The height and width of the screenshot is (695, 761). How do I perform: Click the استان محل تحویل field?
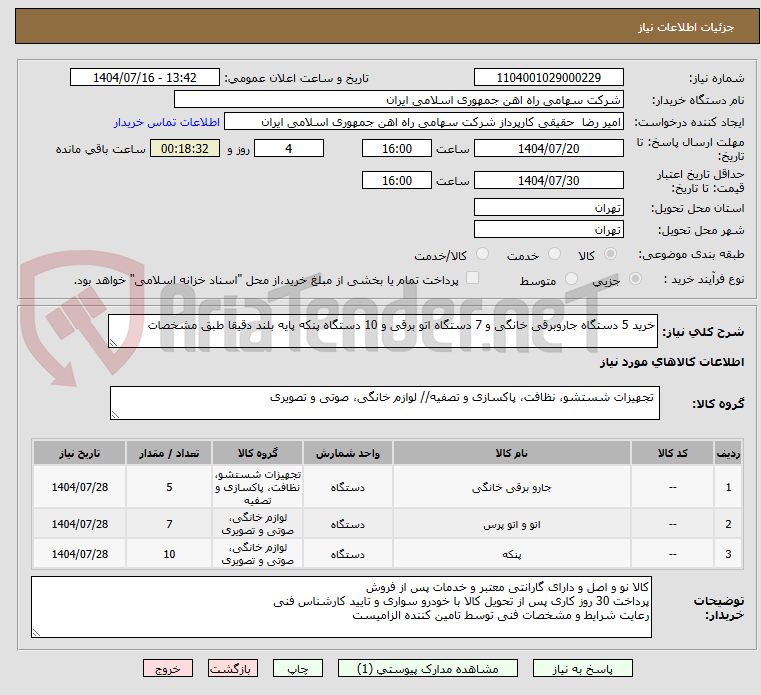(548, 207)
